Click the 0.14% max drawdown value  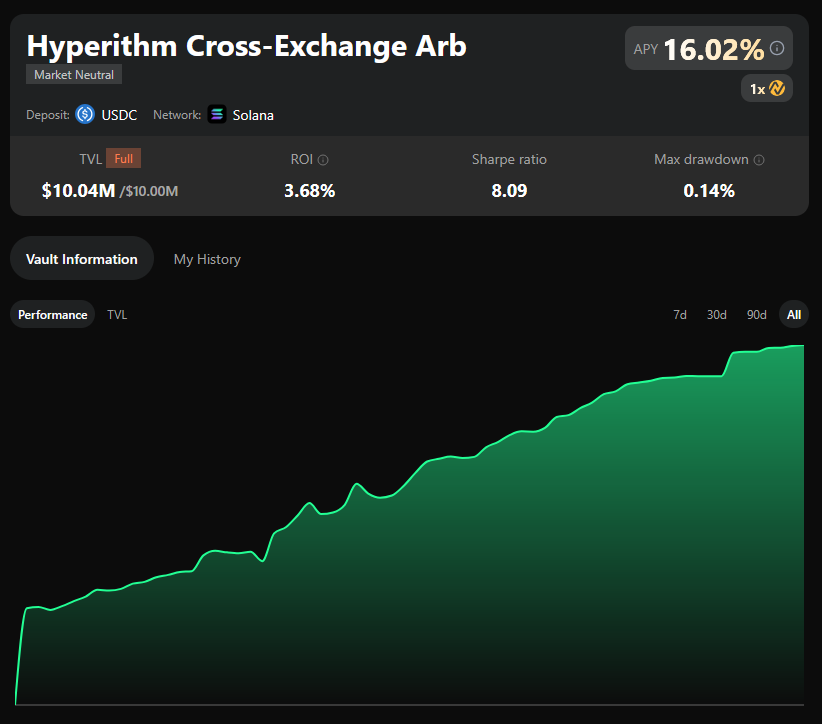tap(709, 191)
